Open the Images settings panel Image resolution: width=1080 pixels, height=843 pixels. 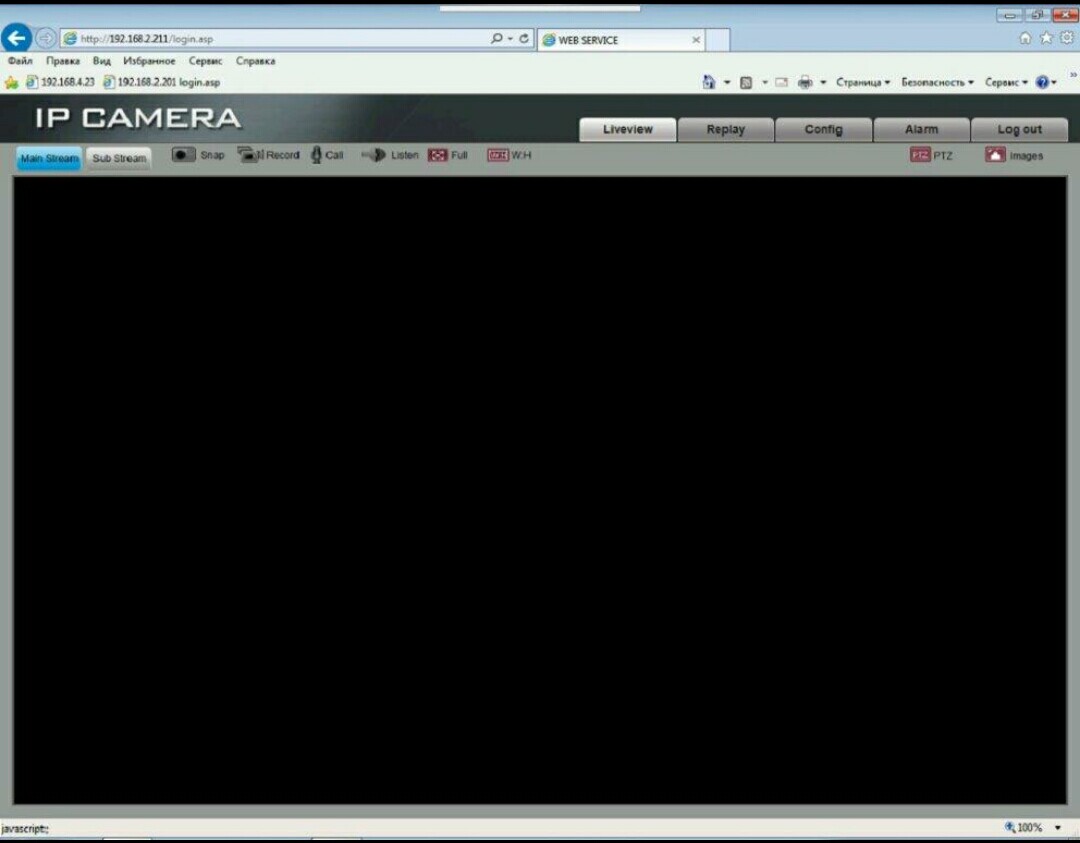pyautogui.click(x=995, y=155)
